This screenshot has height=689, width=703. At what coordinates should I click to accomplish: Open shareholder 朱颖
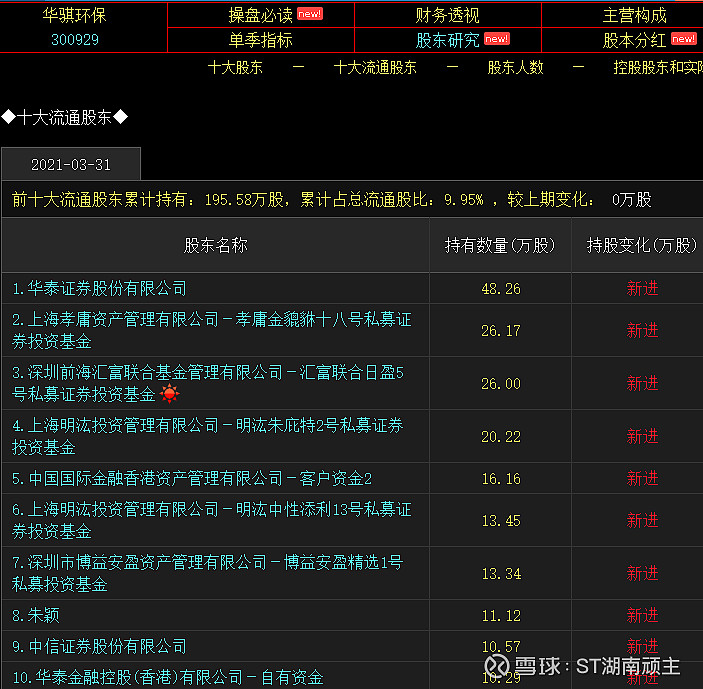[x=36, y=615]
